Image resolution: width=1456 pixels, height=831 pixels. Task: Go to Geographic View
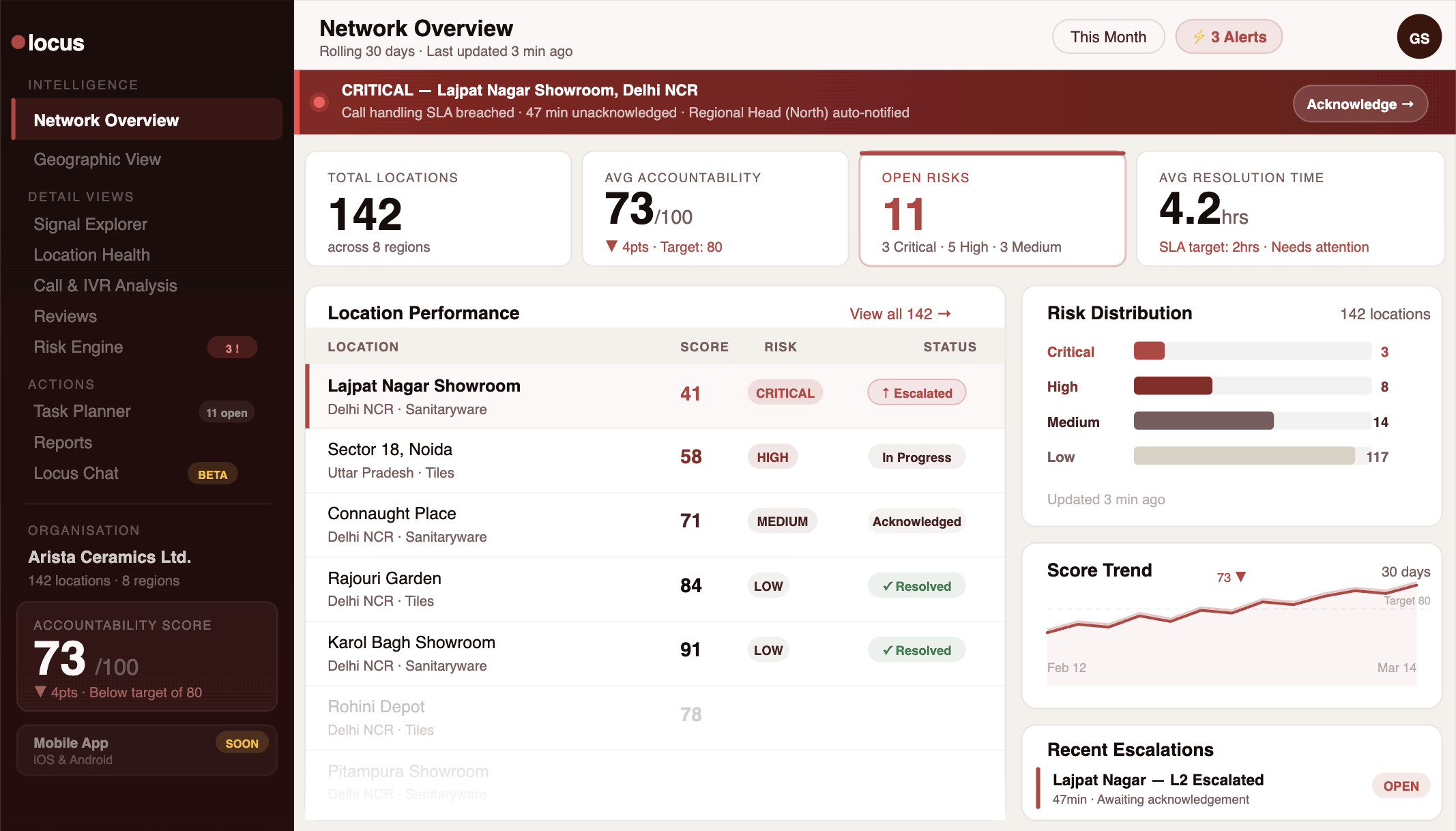coord(98,159)
